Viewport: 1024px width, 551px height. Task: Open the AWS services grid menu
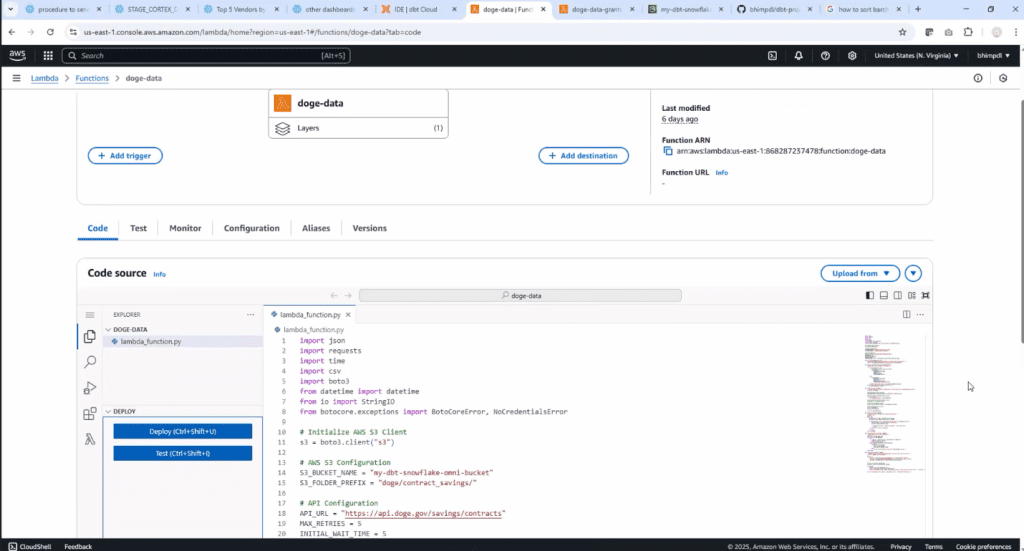(48, 55)
